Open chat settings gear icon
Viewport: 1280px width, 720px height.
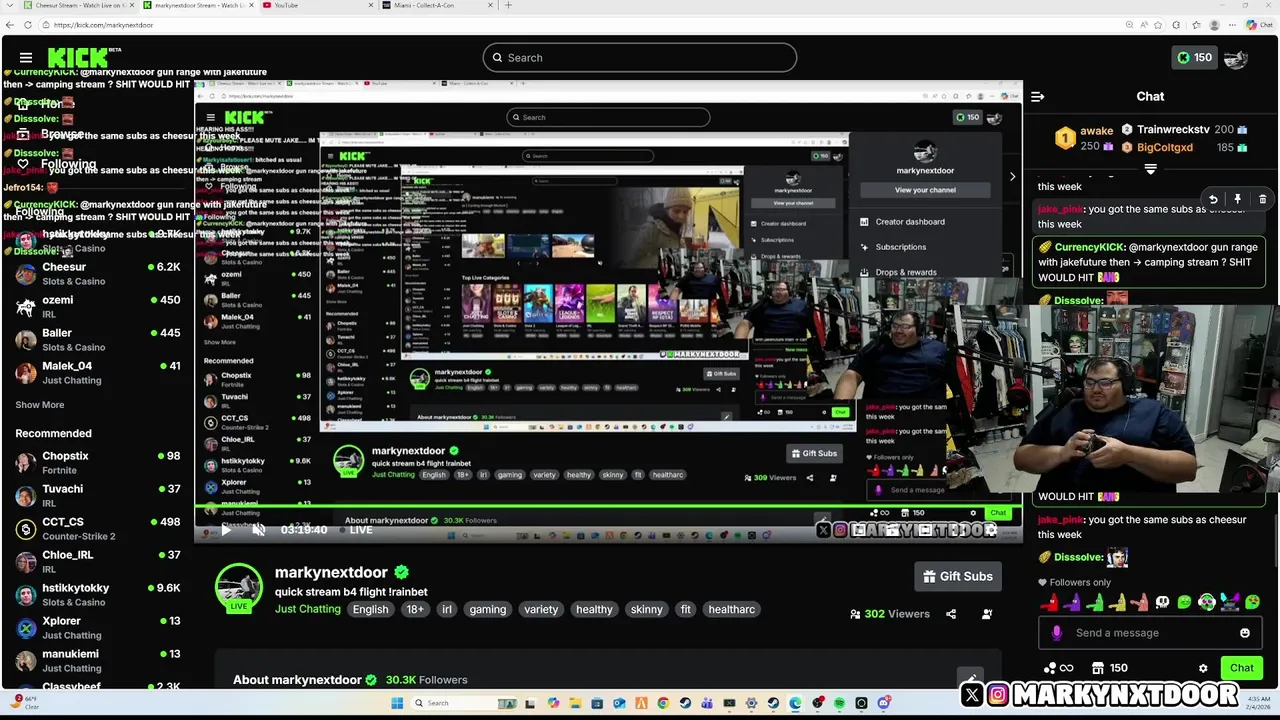click(x=1203, y=668)
